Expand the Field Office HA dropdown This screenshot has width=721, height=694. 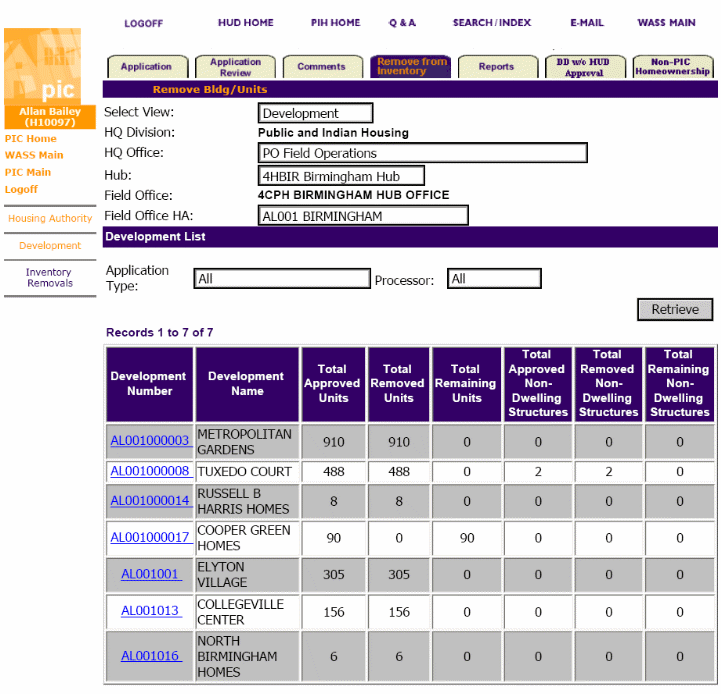(x=363, y=215)
